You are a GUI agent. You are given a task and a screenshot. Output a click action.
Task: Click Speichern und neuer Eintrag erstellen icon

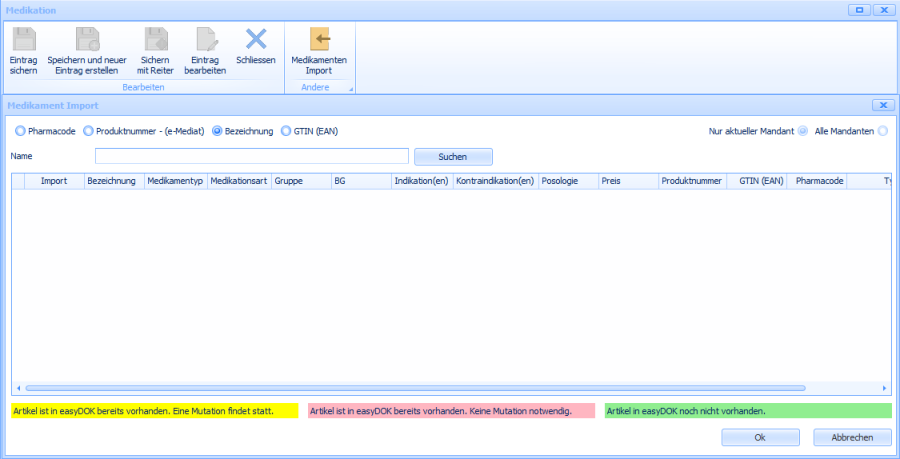(87, 40)
